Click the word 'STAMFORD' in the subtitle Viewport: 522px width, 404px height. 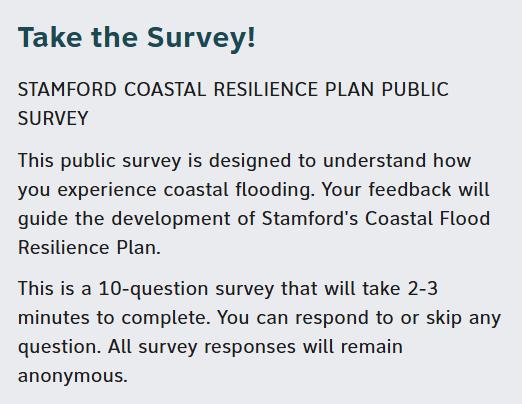[67, 89]
